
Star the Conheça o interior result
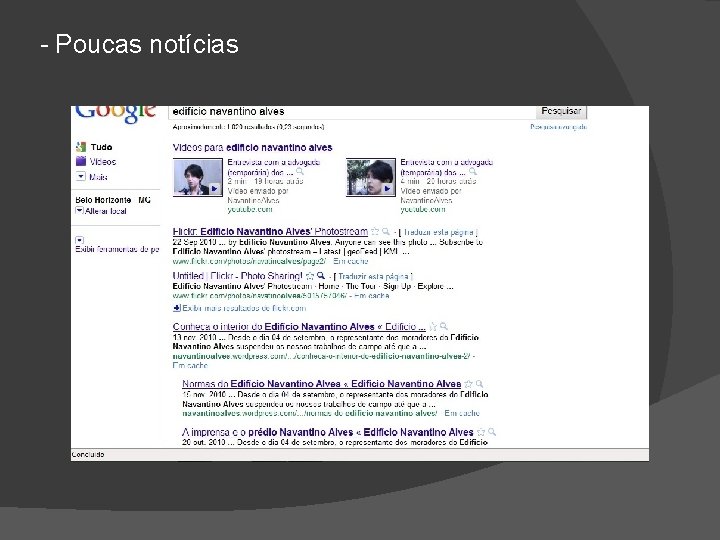pos(433,326)
